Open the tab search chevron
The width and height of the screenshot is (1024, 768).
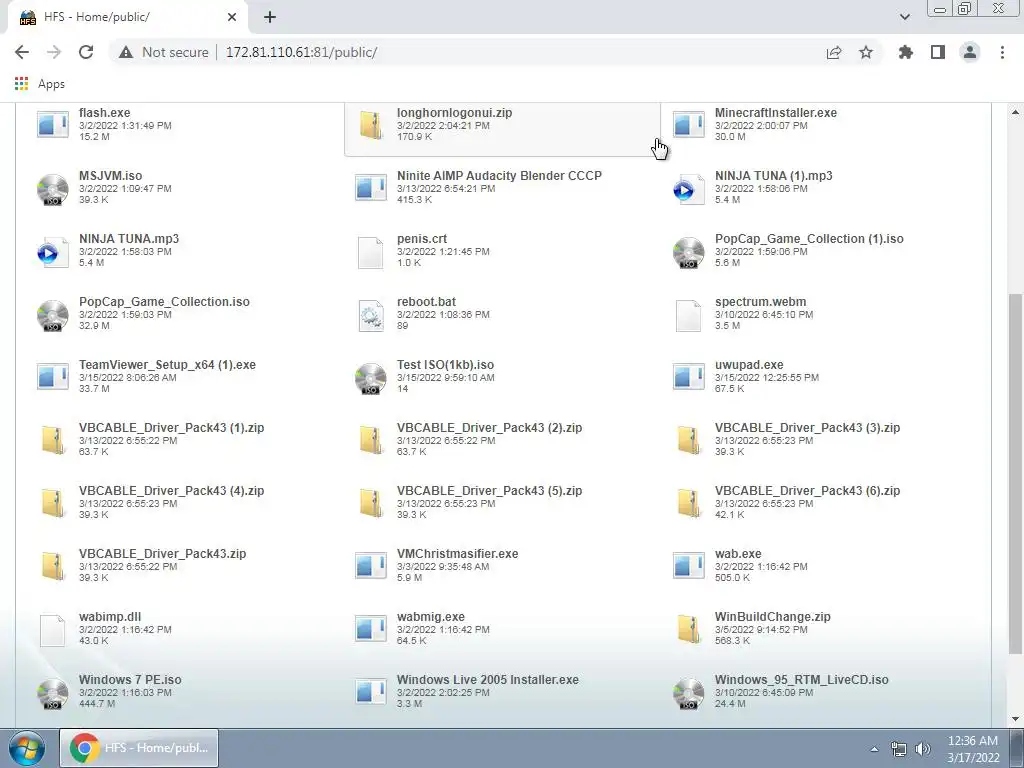(904, 17)
